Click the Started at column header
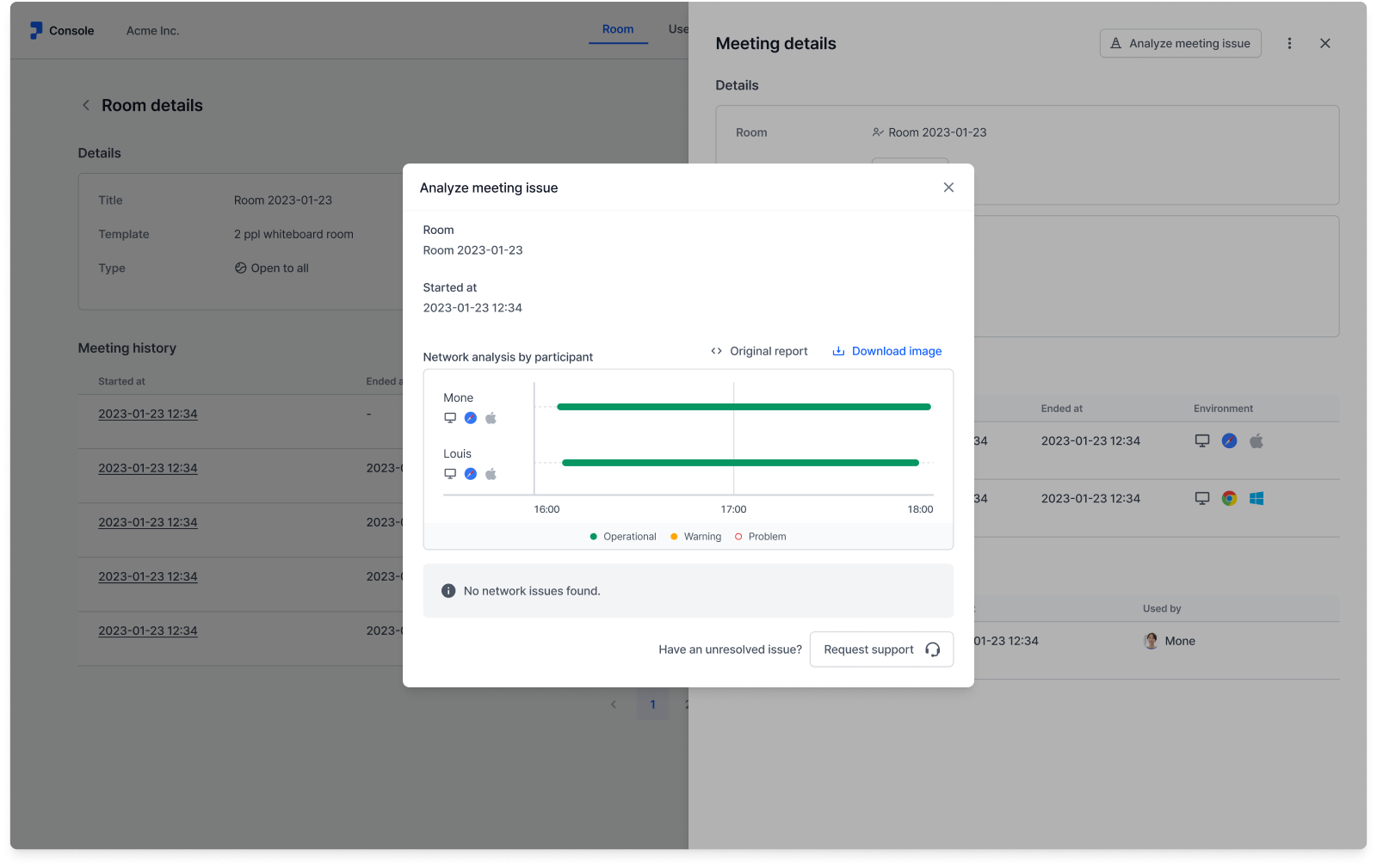The image size is (1377, 868). (121, 381)
